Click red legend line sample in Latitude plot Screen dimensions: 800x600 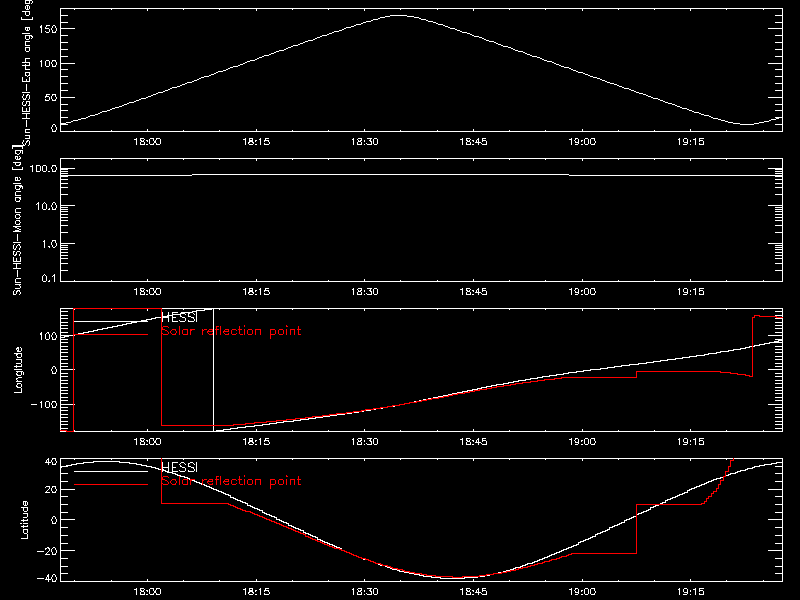pyautogui.click(x=111, y=484)
